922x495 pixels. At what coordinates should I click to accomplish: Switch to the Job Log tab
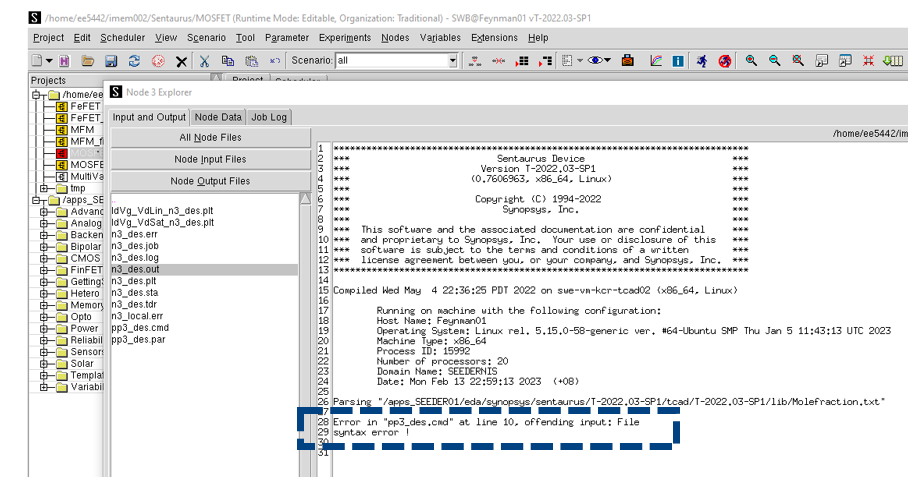point(269,117)
